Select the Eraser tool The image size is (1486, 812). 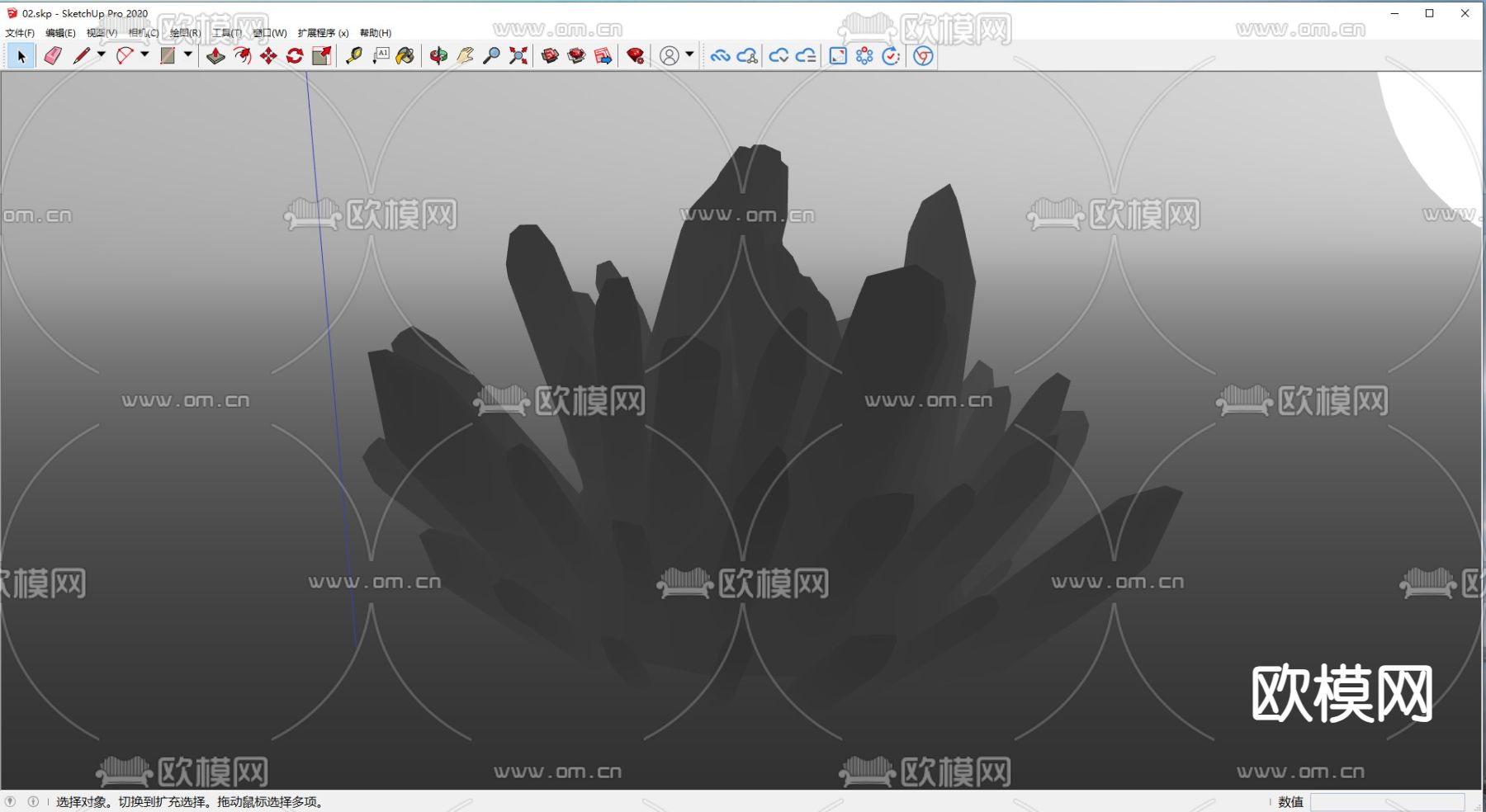click(52, 56)
